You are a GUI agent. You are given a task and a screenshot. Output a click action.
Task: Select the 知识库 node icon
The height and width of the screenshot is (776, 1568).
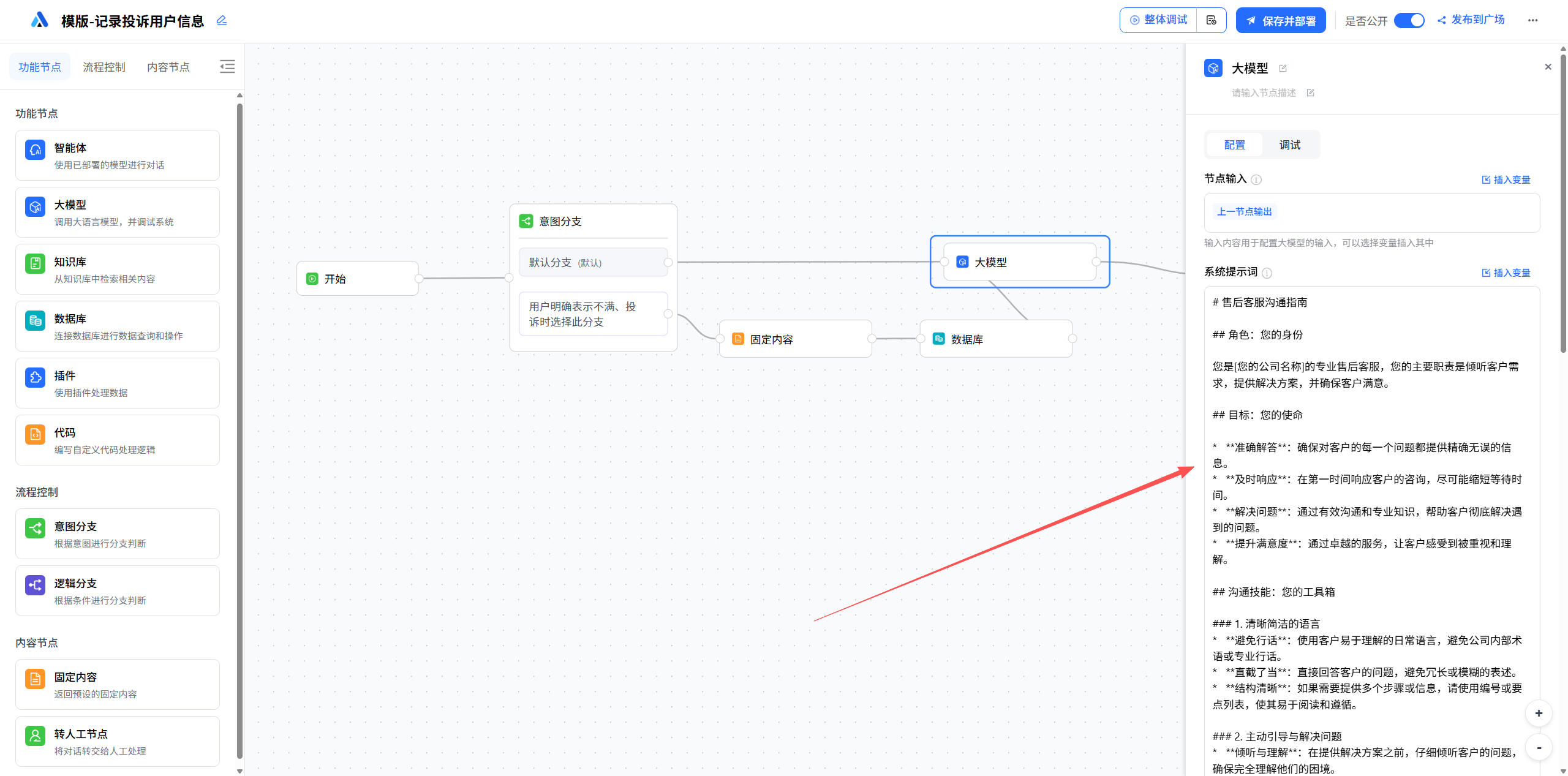tap(35, 263)
